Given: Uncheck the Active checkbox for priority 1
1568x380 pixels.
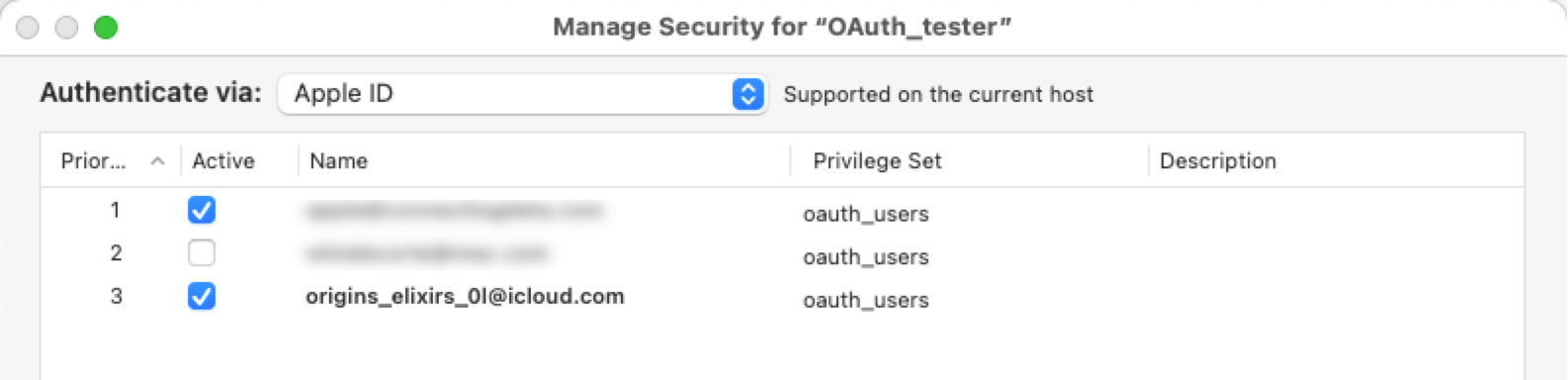Looking at the screenshot, I should tap(202, 210).
